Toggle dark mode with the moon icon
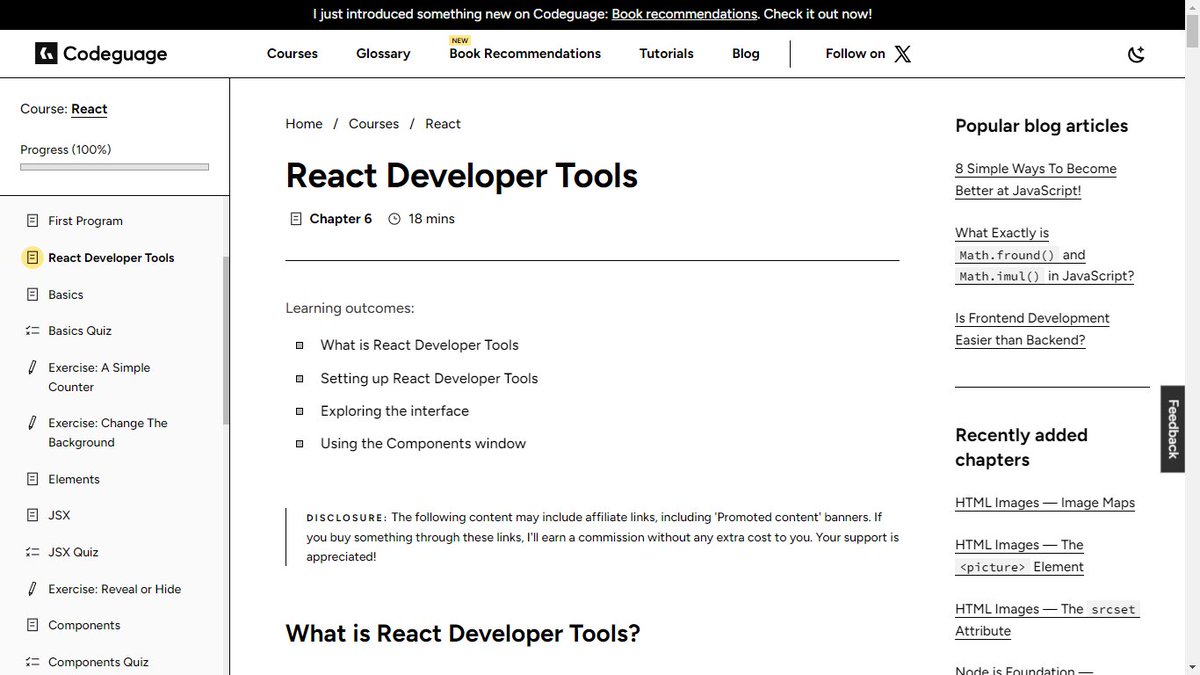The height and width of the screenshot is (675, 1200). click(1136, 54)
